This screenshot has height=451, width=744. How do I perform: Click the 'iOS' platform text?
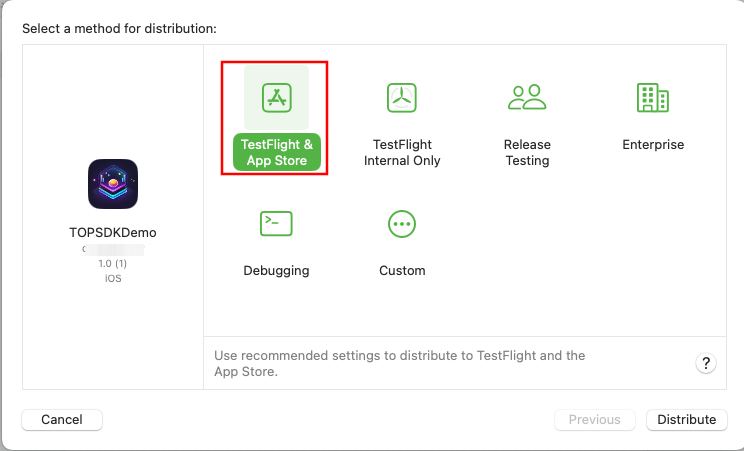click(x=113, y=279)
